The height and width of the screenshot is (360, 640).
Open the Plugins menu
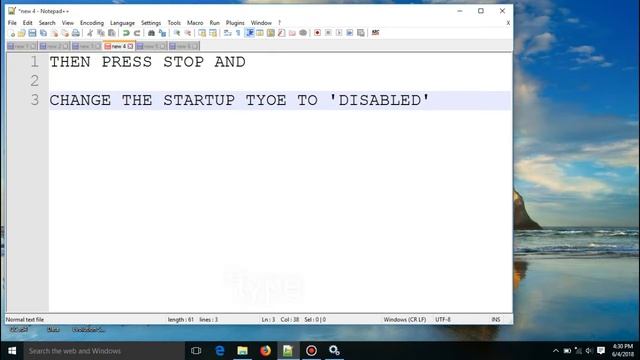(x=235, y=23)
